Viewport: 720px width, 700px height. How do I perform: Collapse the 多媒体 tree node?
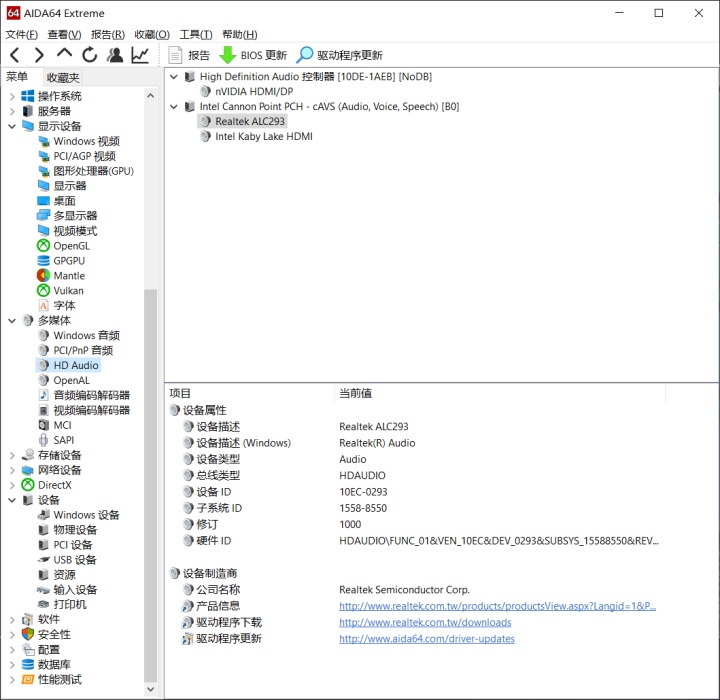click(12, 321)
